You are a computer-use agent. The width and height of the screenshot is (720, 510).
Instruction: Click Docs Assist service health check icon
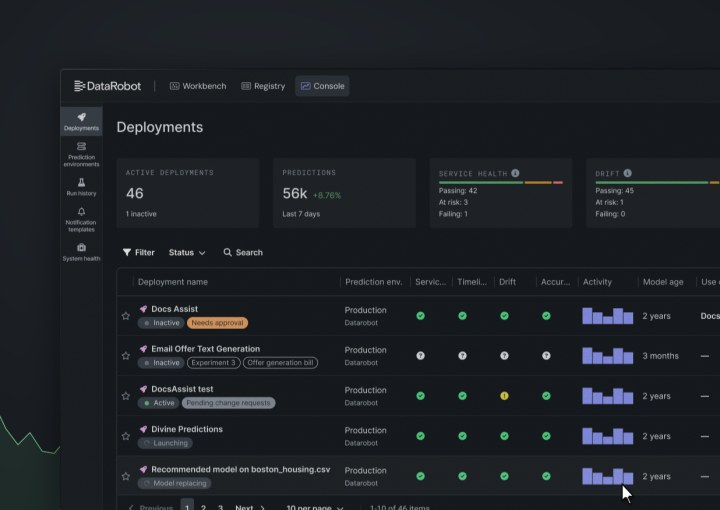click(420, 316)
